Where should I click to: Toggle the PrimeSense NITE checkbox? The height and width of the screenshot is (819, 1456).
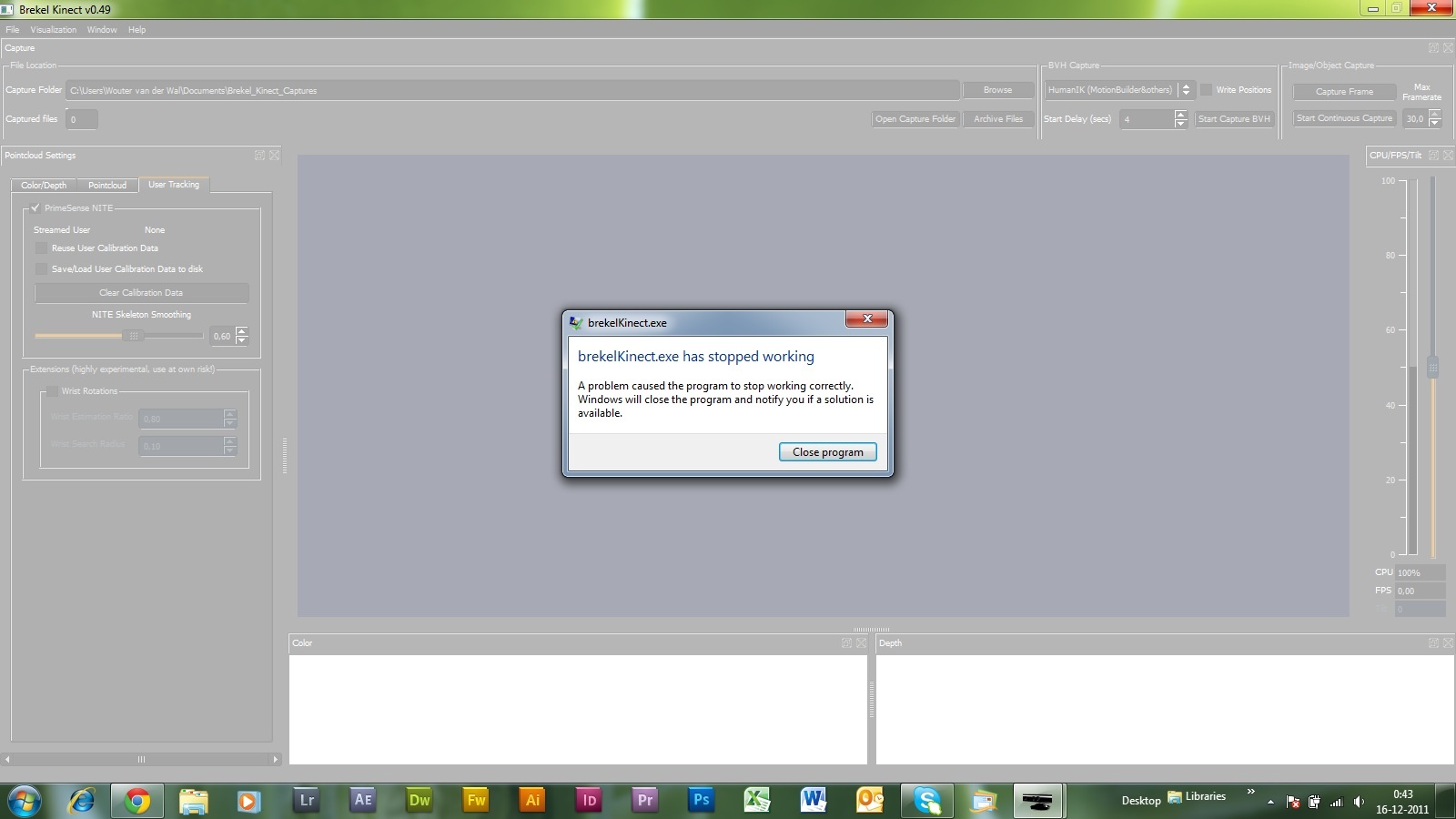[35, 207]
